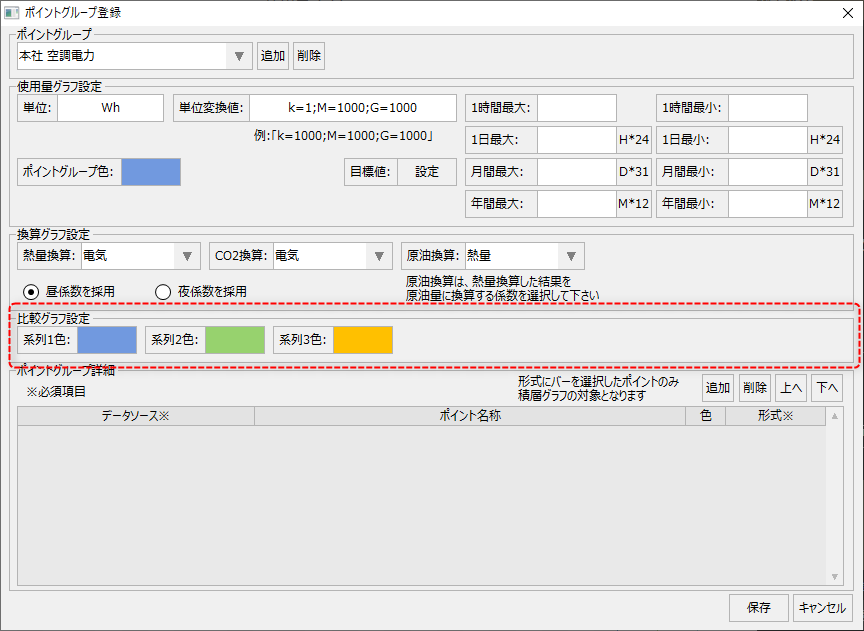Click the キャンセル button
The image size is (864, 631).
point(823,607)
